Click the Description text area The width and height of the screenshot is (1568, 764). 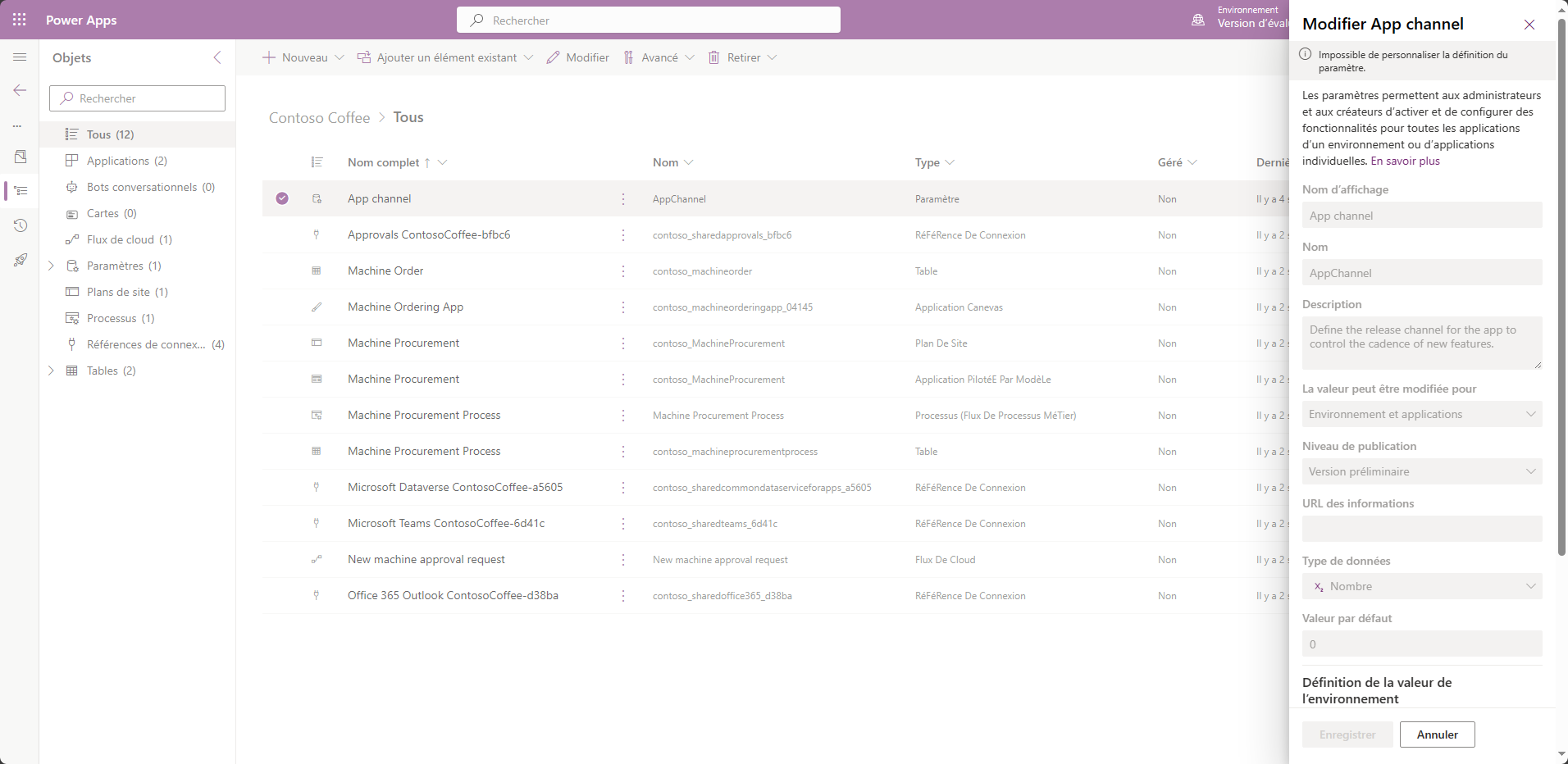(x=1422, y=343)
